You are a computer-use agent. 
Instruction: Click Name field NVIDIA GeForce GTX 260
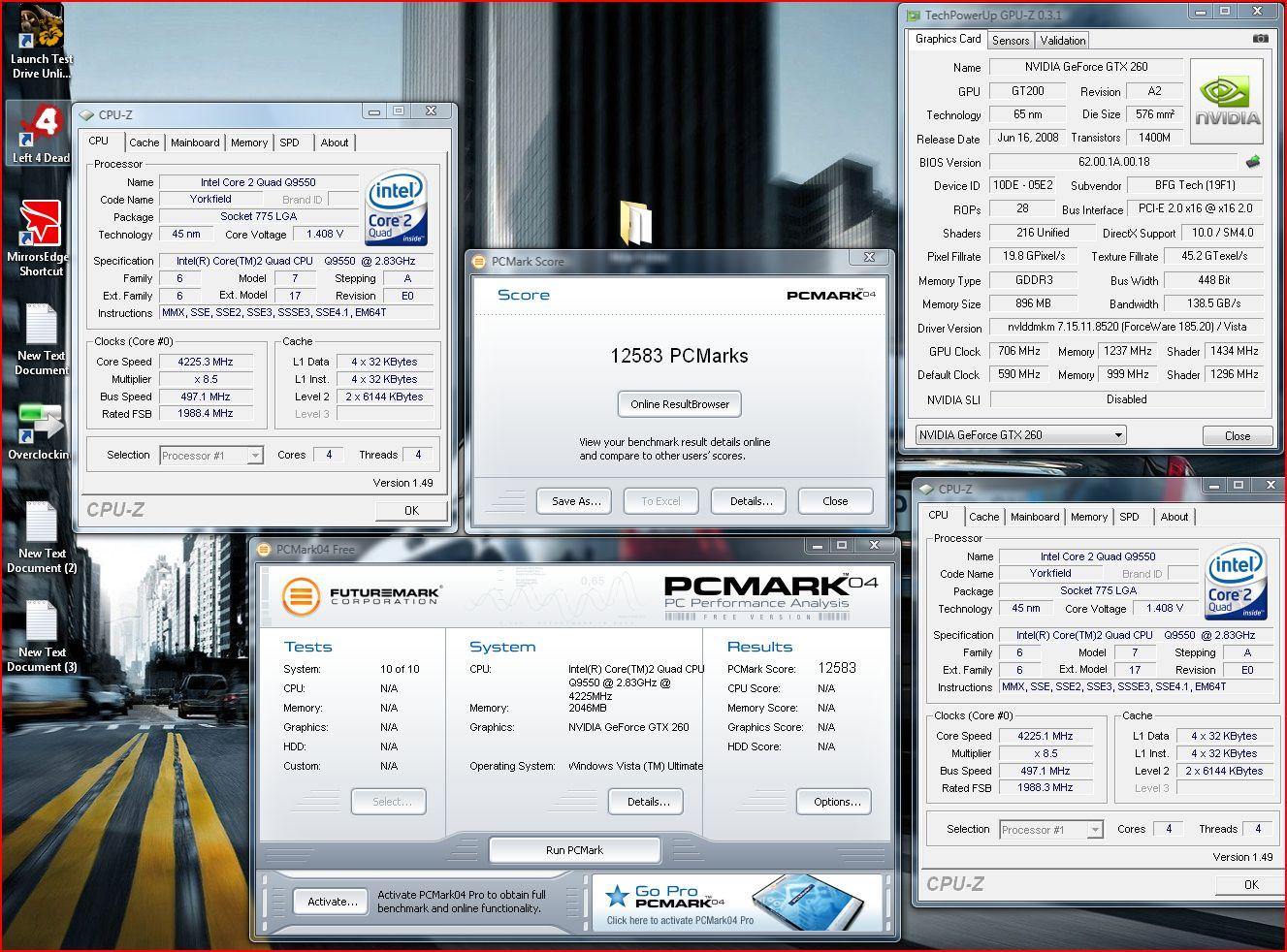[1085, 67]
